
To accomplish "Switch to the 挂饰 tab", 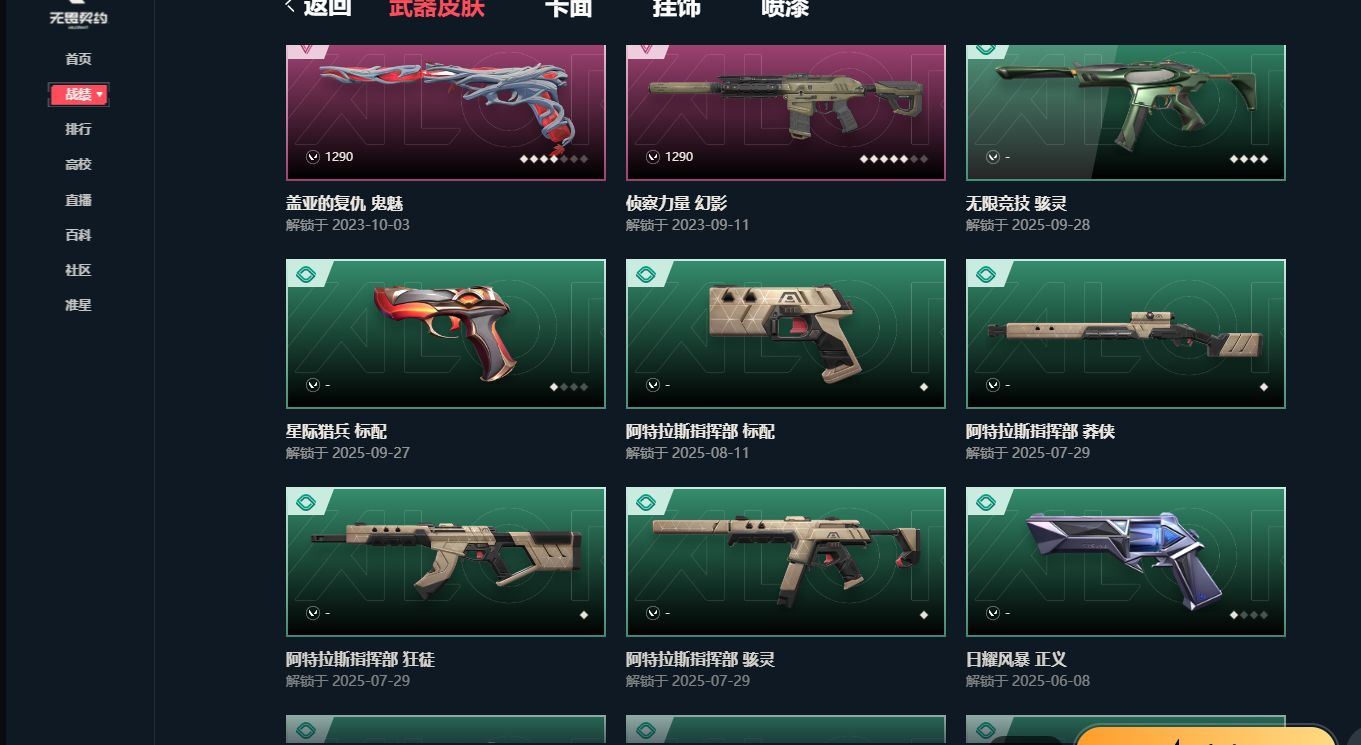I will (677, 8).
